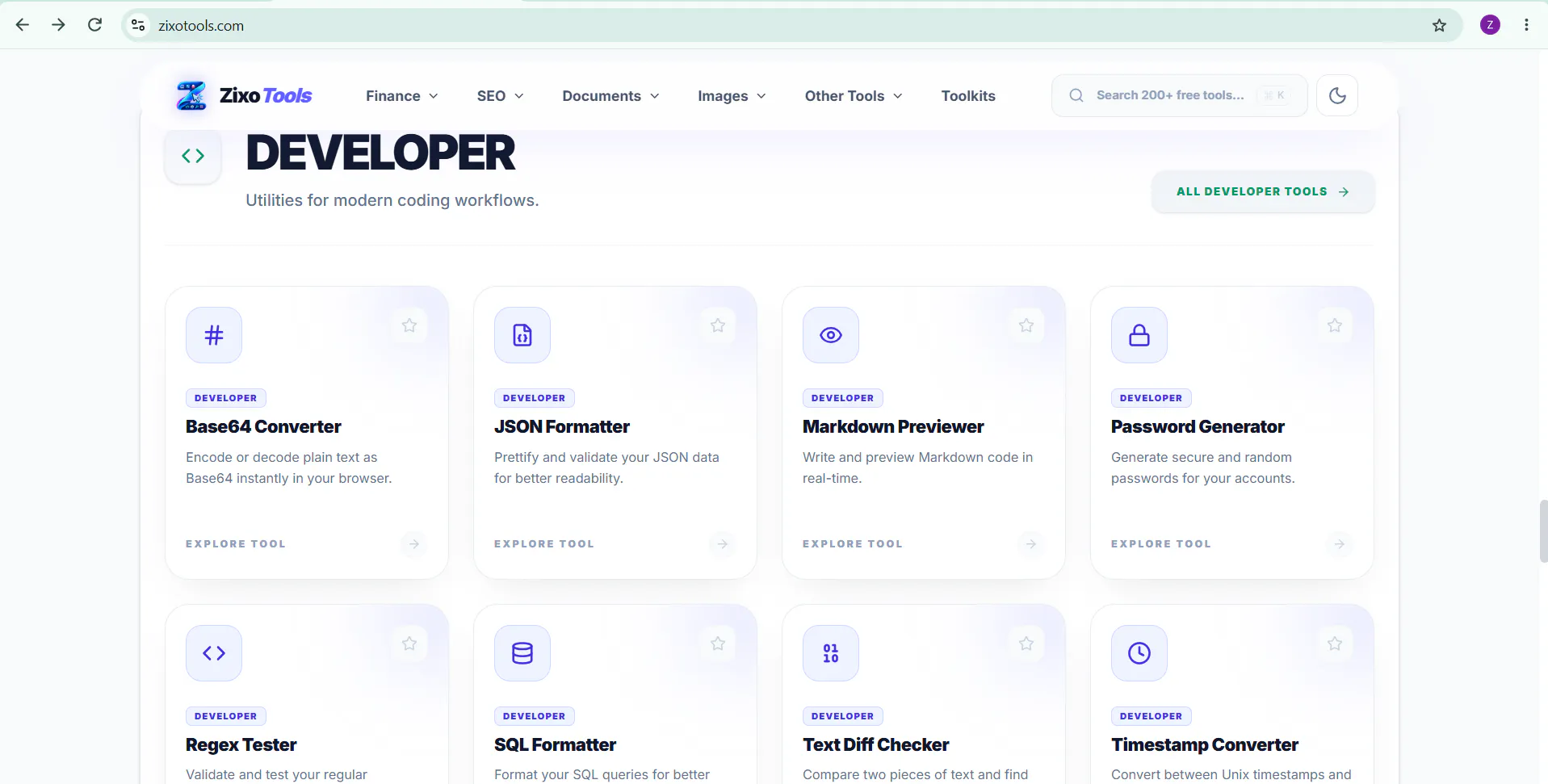Screen dimensions: 1548x784
Task: Open All Developer Tools link
Action: (x=1263, y=191)
